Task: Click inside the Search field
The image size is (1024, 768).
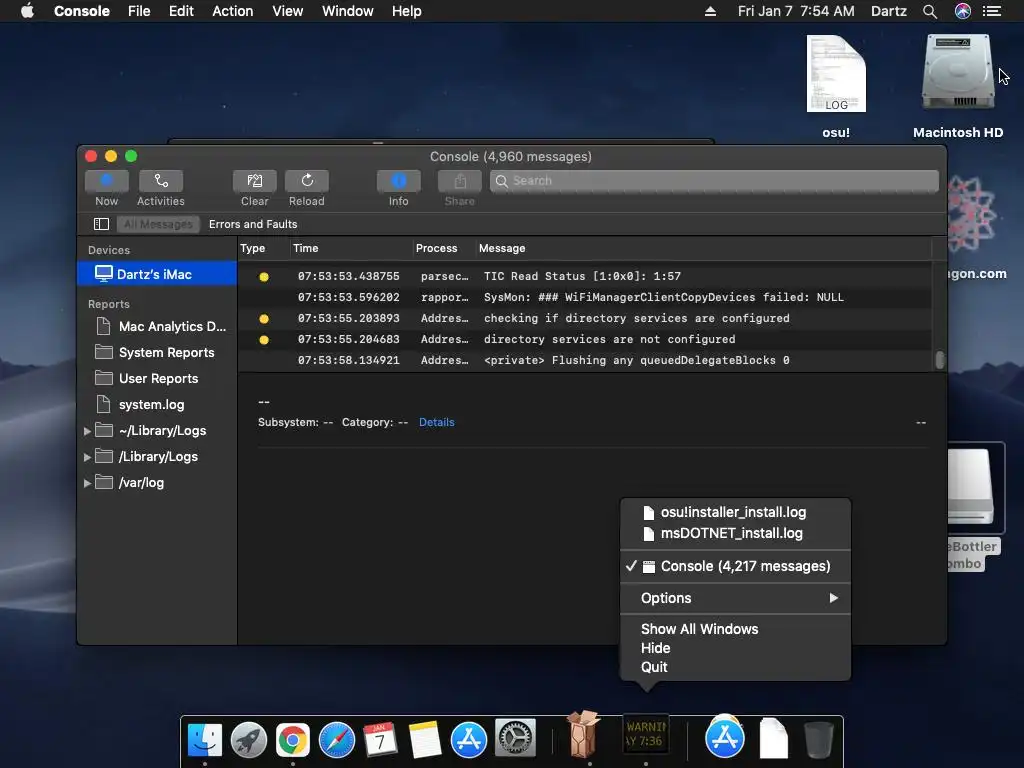Action: (x=714, y=181)
